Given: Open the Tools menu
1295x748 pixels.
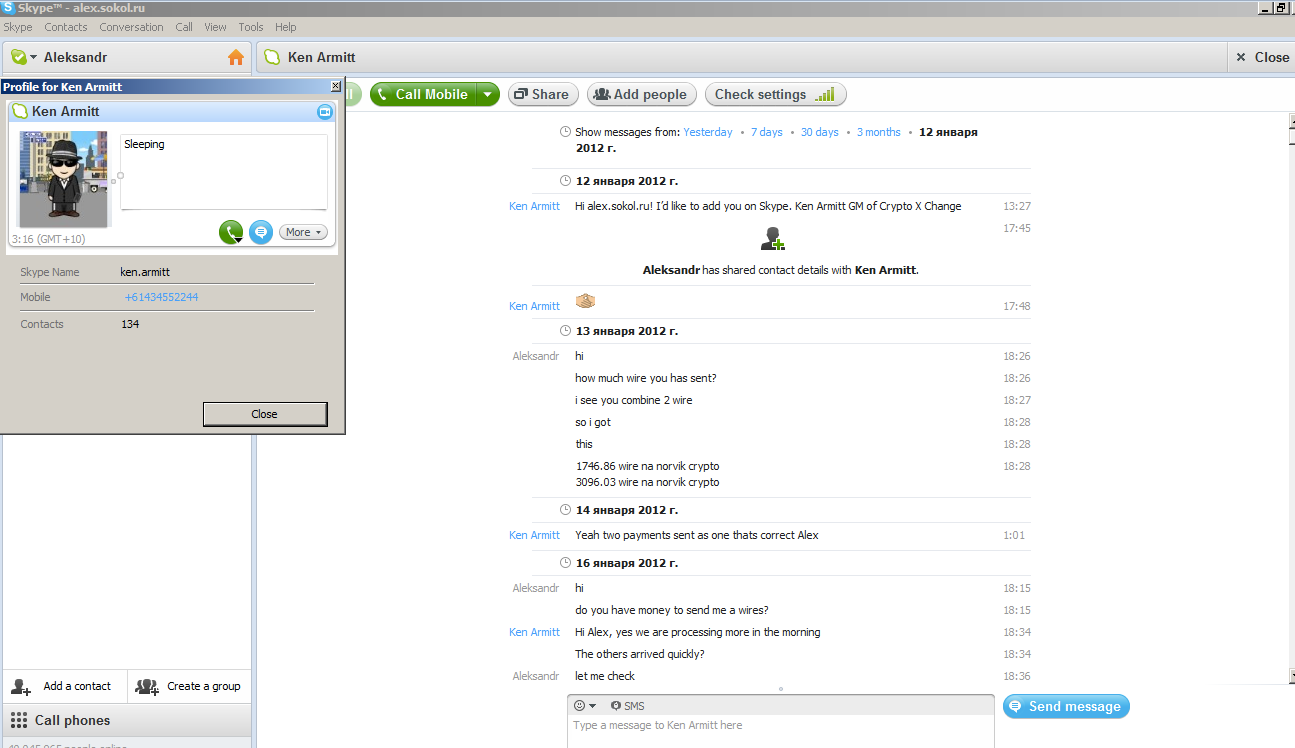Looking at the screenshot, I should point(251,27).
